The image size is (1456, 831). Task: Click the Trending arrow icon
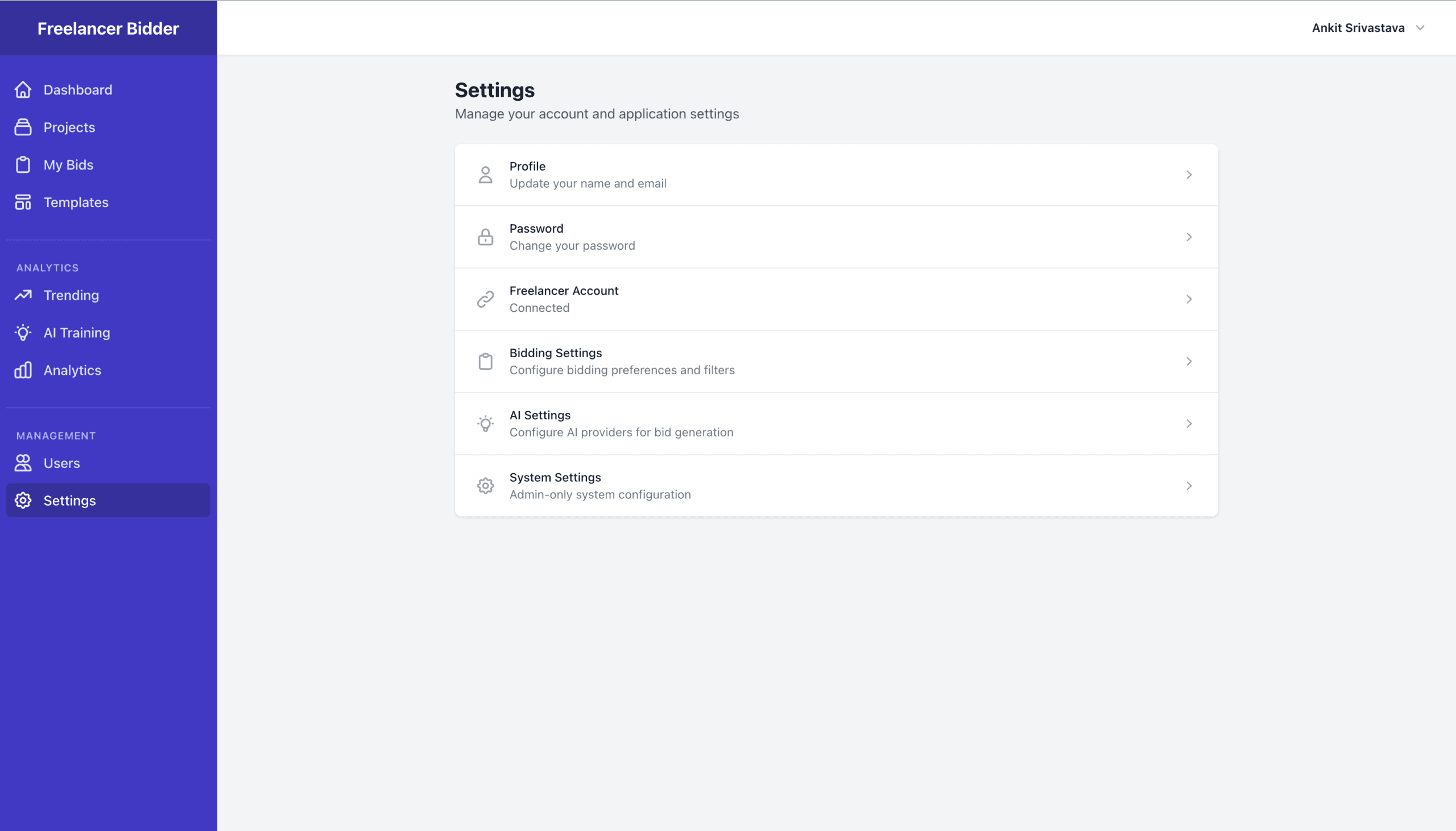(x=23, y=295)
